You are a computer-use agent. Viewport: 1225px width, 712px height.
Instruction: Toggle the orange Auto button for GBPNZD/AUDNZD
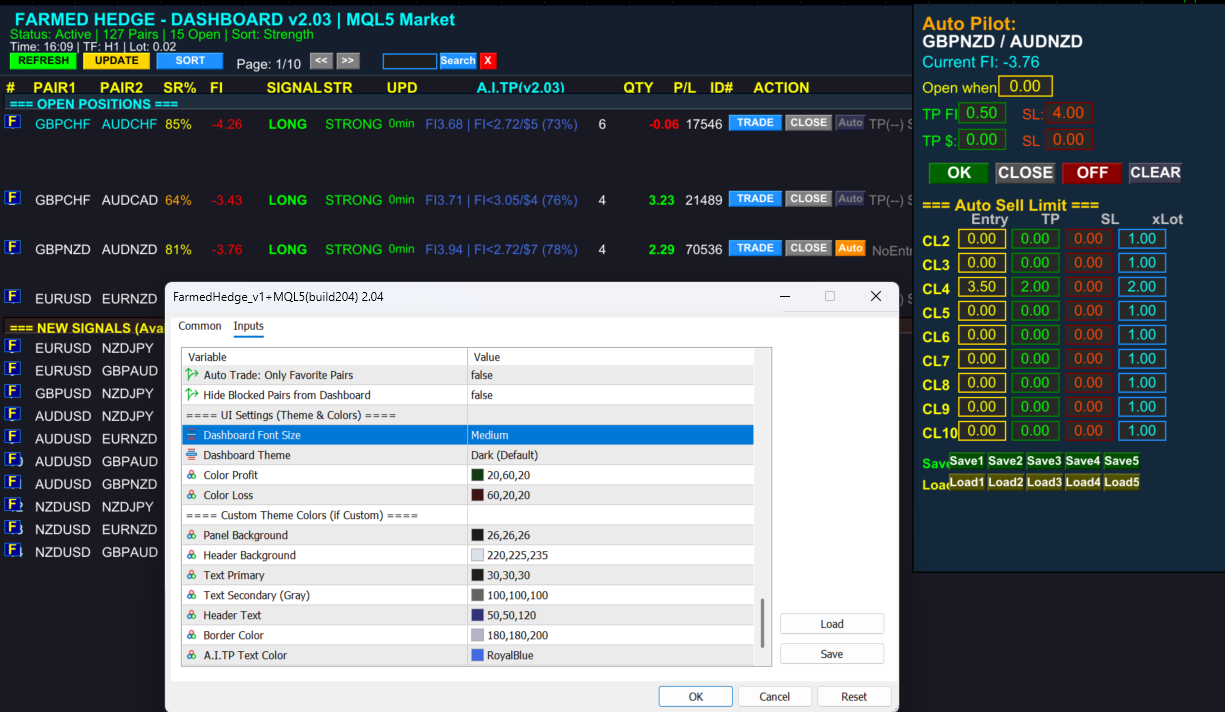click(850, 248)
